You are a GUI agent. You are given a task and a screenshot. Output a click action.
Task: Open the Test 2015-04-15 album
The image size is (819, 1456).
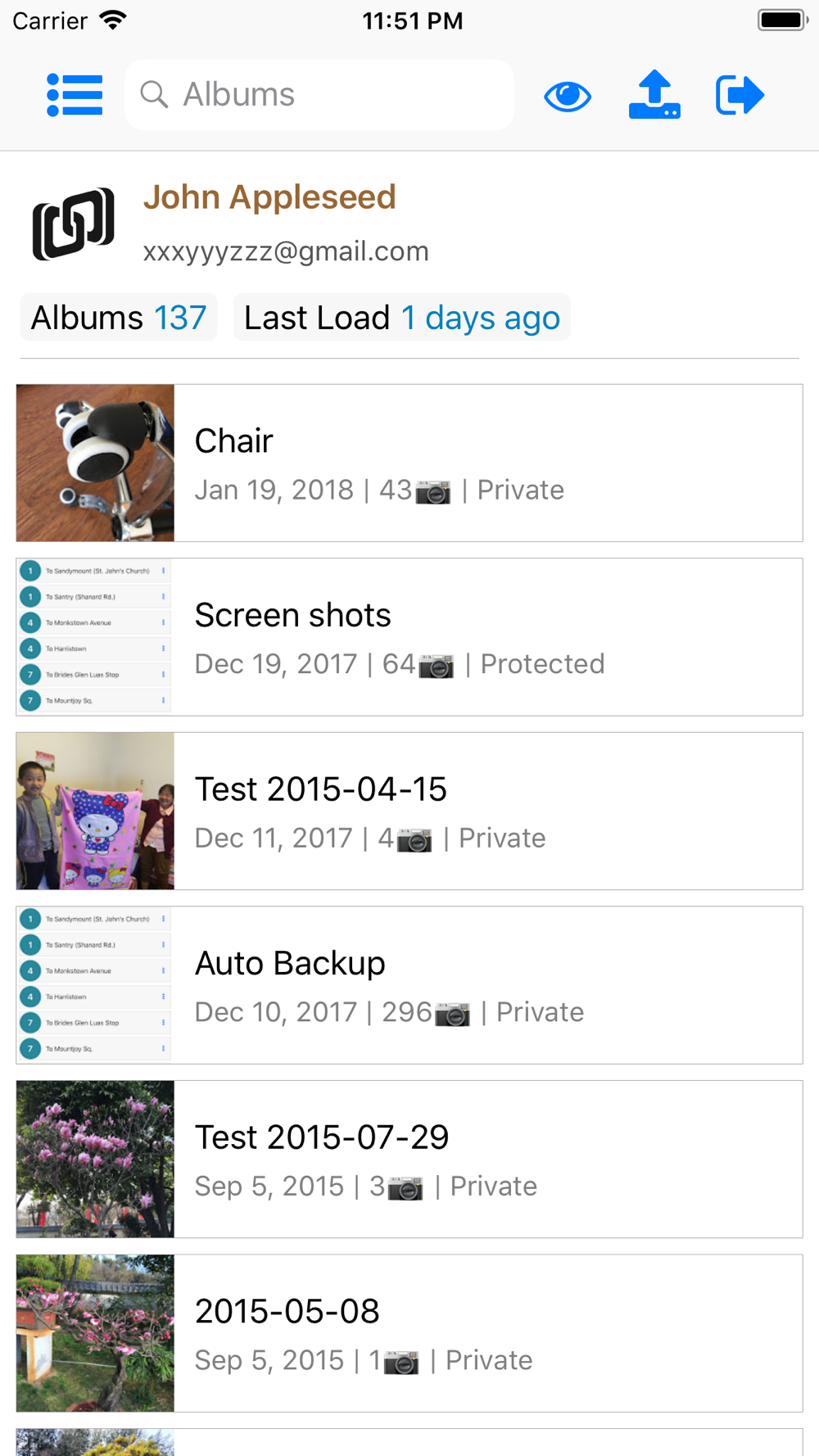point(409,812)
